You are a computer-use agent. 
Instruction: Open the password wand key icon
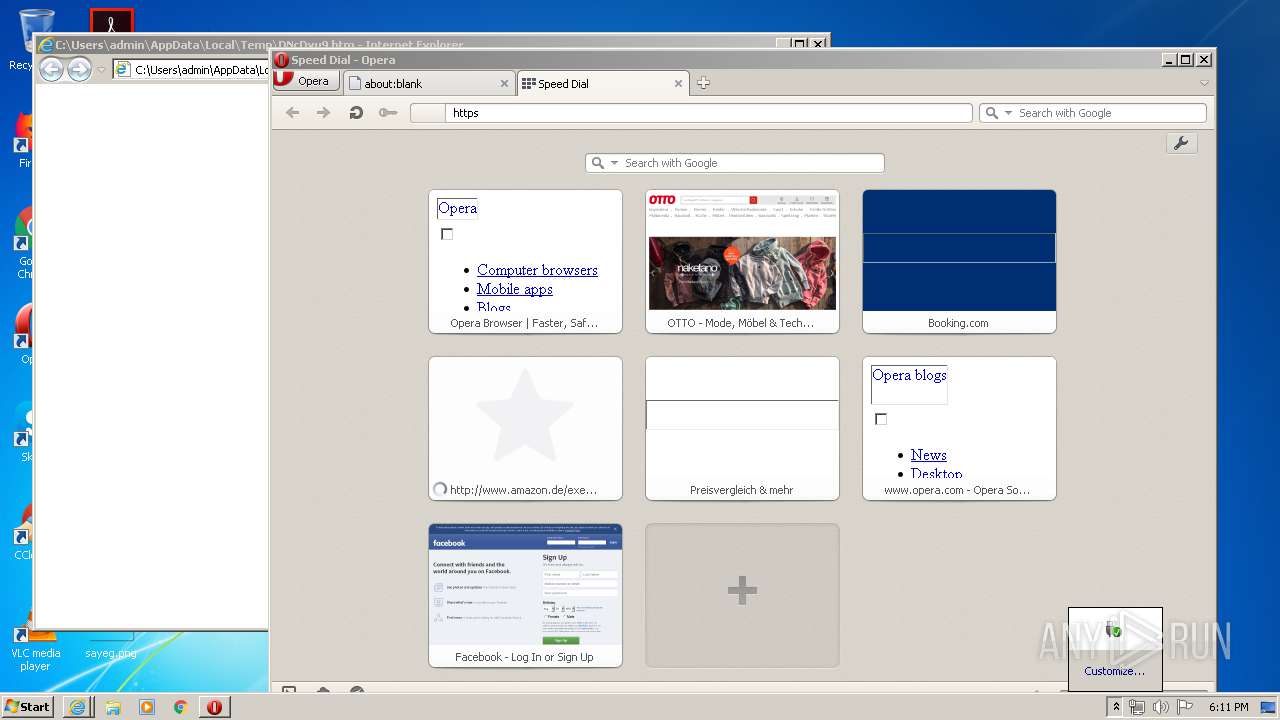click(388, 113)
